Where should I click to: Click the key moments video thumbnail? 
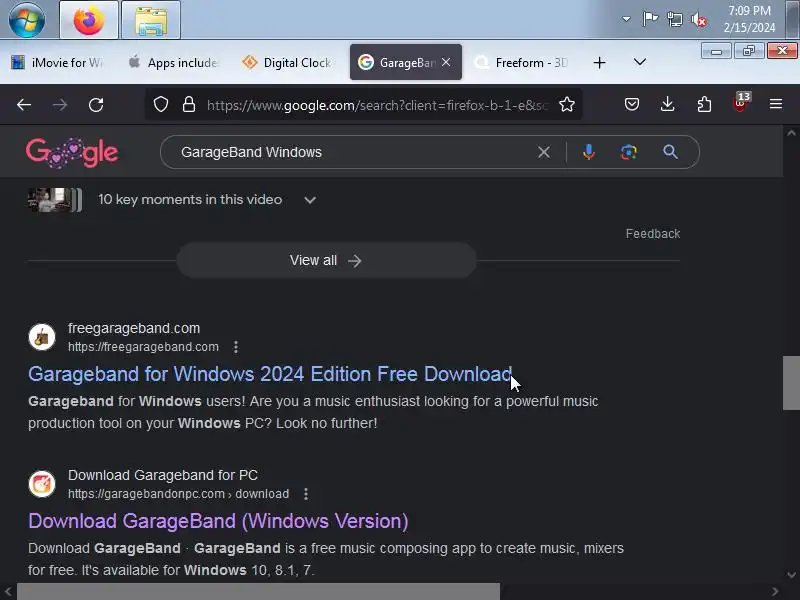[55, 199]
